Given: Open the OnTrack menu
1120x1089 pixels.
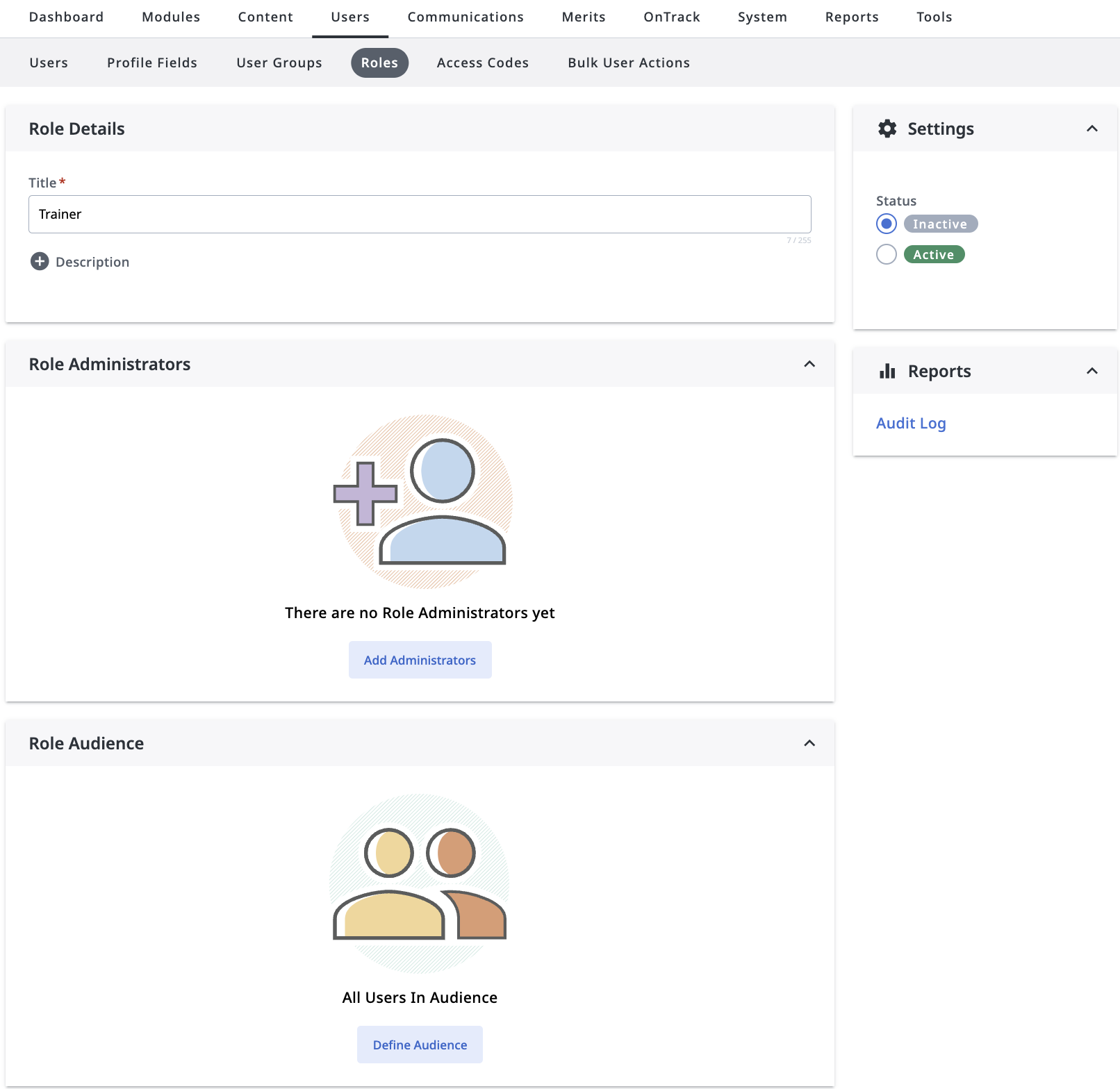Looking at the screenshot, I should [672, 17].
